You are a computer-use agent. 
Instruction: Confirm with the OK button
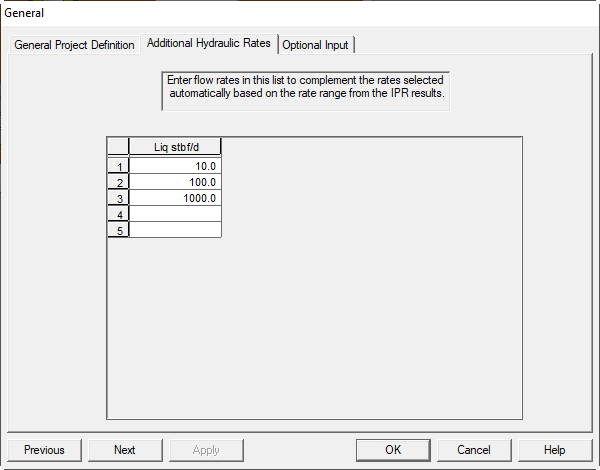pos(393,450)
